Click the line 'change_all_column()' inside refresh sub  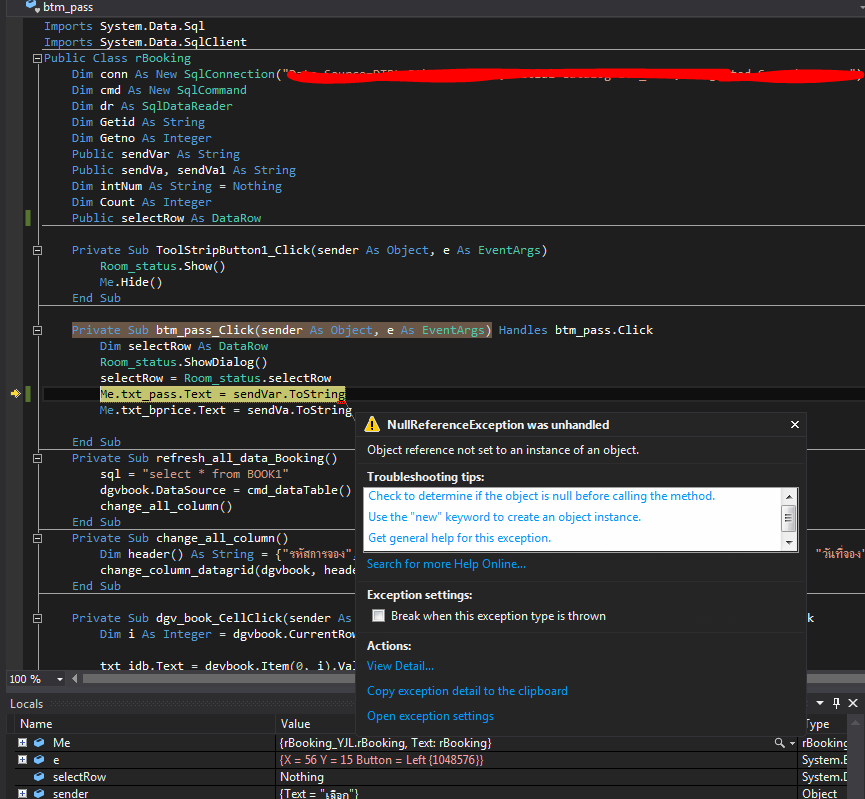tap(166, 506)
